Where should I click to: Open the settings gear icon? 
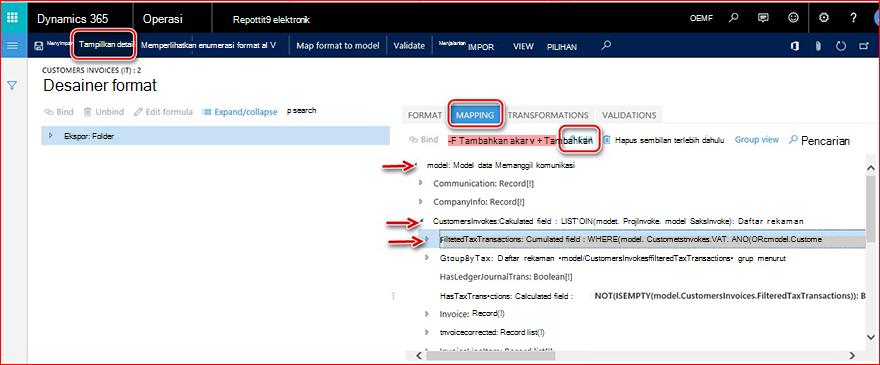[823, 17]
